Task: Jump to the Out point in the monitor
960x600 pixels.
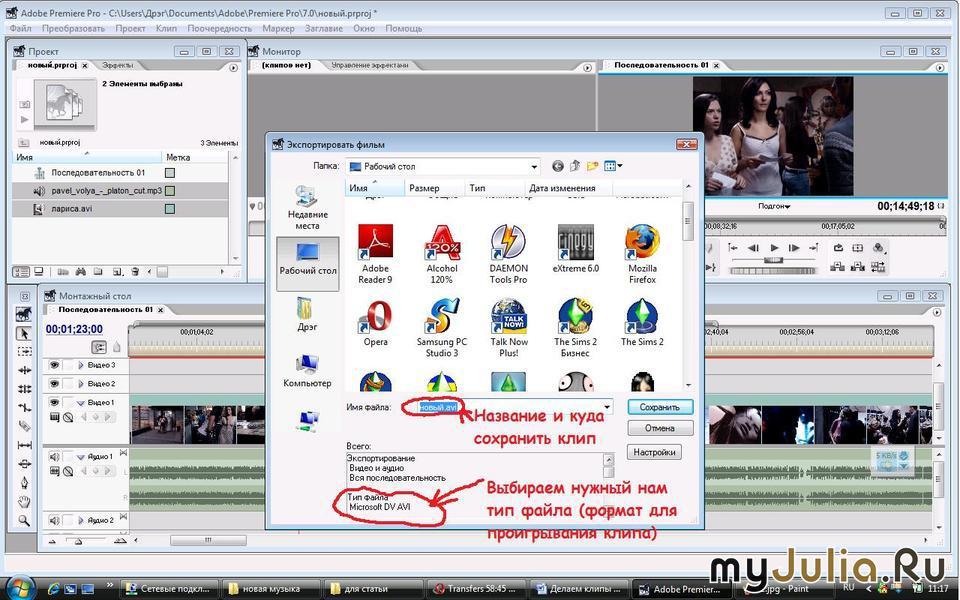Action: [x=814, y=248]
